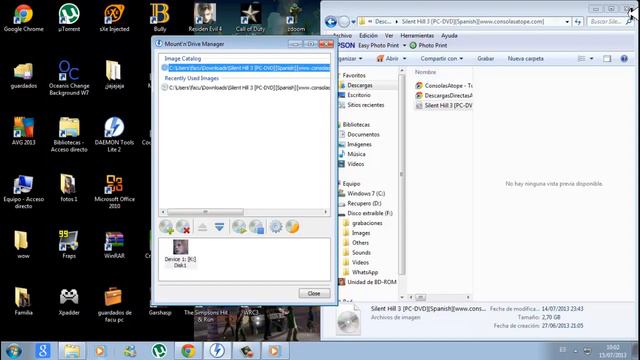The image size is (640, 360).
Task: Open the Ver menu
Action: 389,36
